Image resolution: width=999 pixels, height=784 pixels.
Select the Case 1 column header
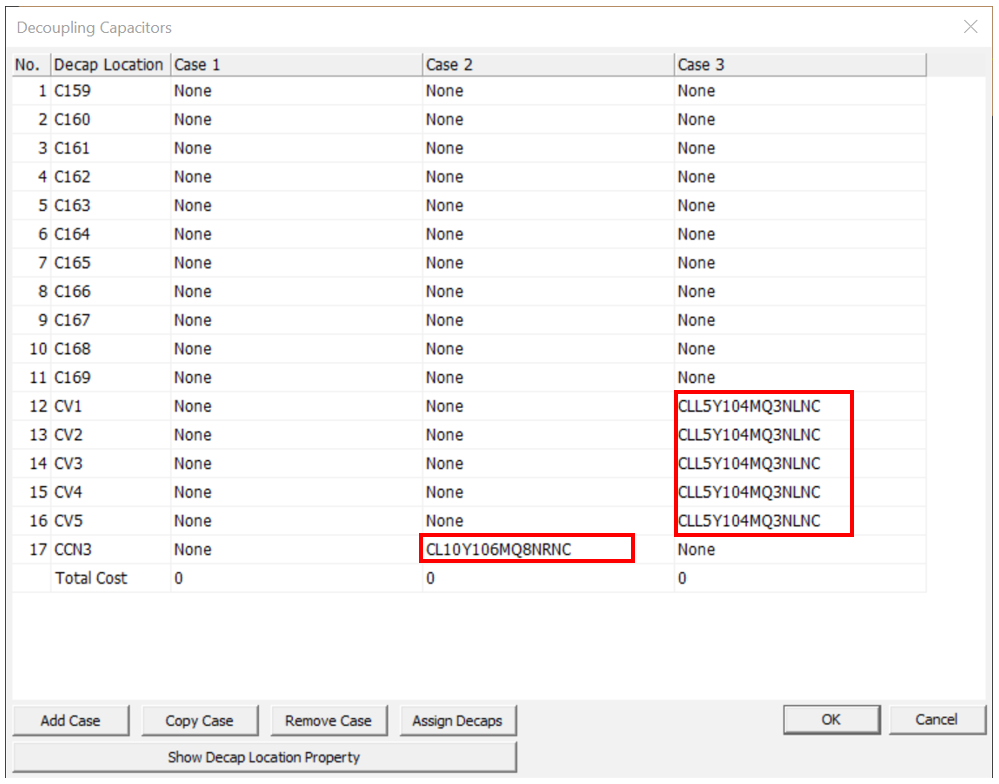tap(296, 65)
